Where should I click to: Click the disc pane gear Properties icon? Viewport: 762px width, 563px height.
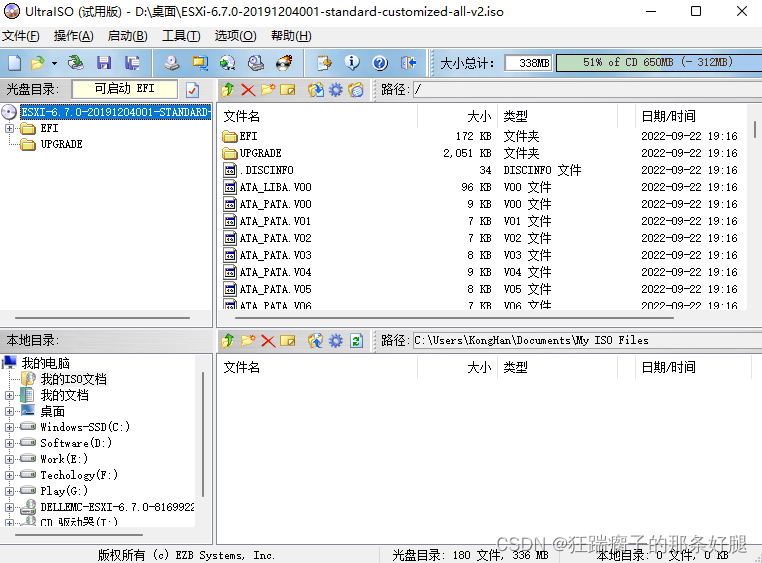[336, 89]
